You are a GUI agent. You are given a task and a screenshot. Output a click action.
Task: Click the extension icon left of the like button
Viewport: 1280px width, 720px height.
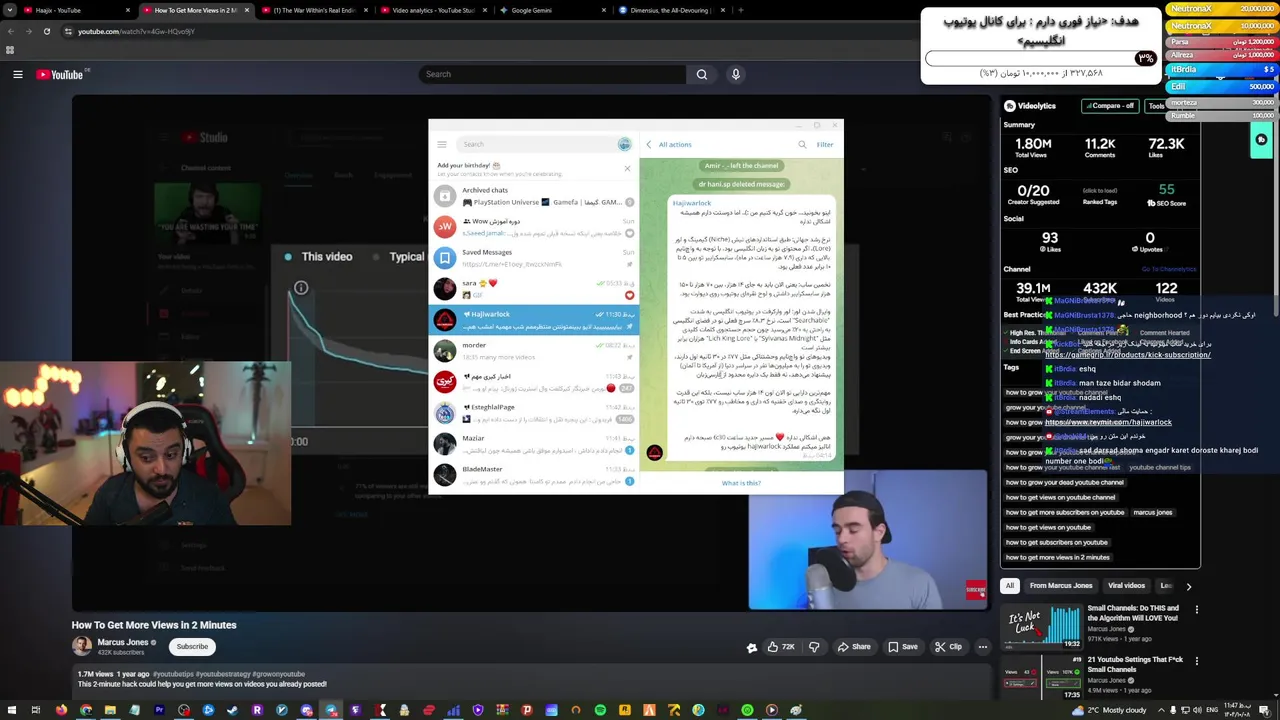point(752,647)
